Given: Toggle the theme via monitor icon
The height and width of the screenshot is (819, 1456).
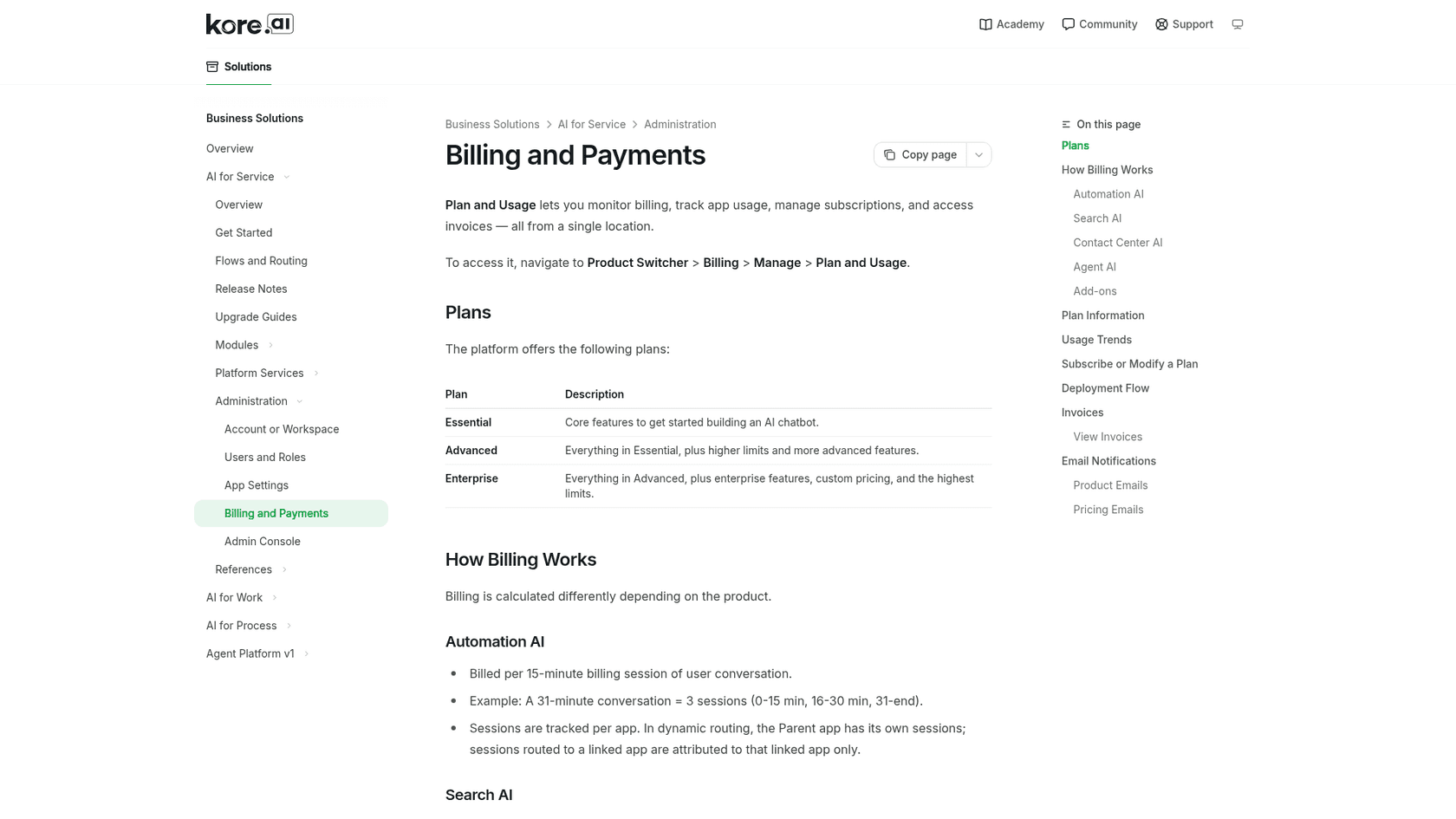Looking at the screenshot, I should pos(1238,24).
